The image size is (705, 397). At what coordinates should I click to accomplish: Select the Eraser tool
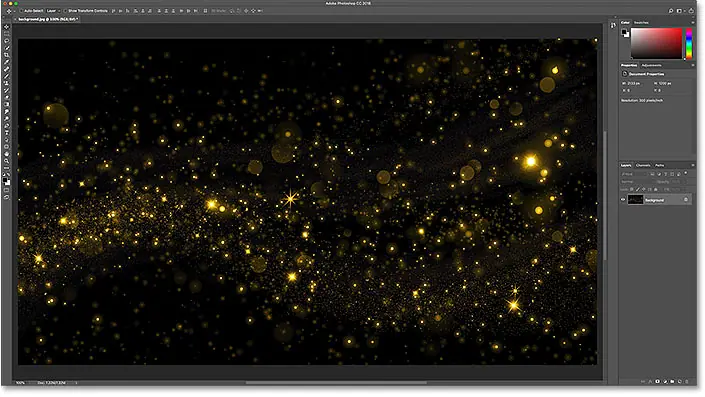click(6, 97)
